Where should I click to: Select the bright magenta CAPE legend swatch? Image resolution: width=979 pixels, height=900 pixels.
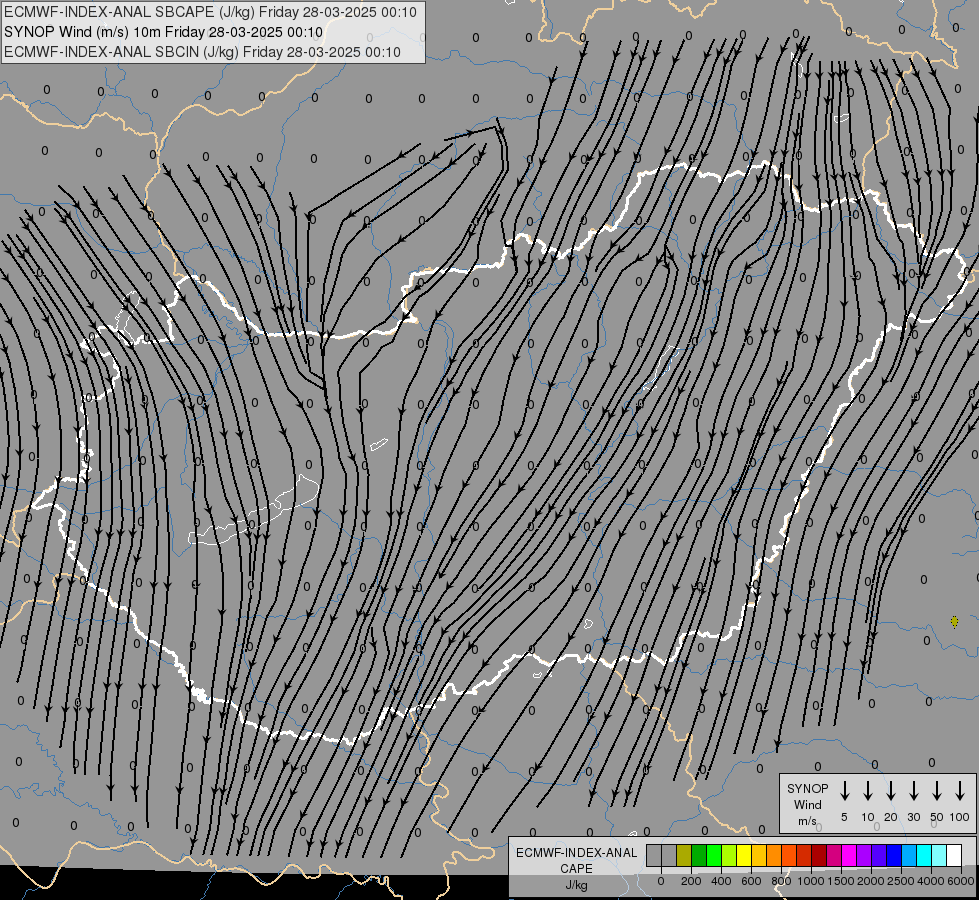coord(849,855)
